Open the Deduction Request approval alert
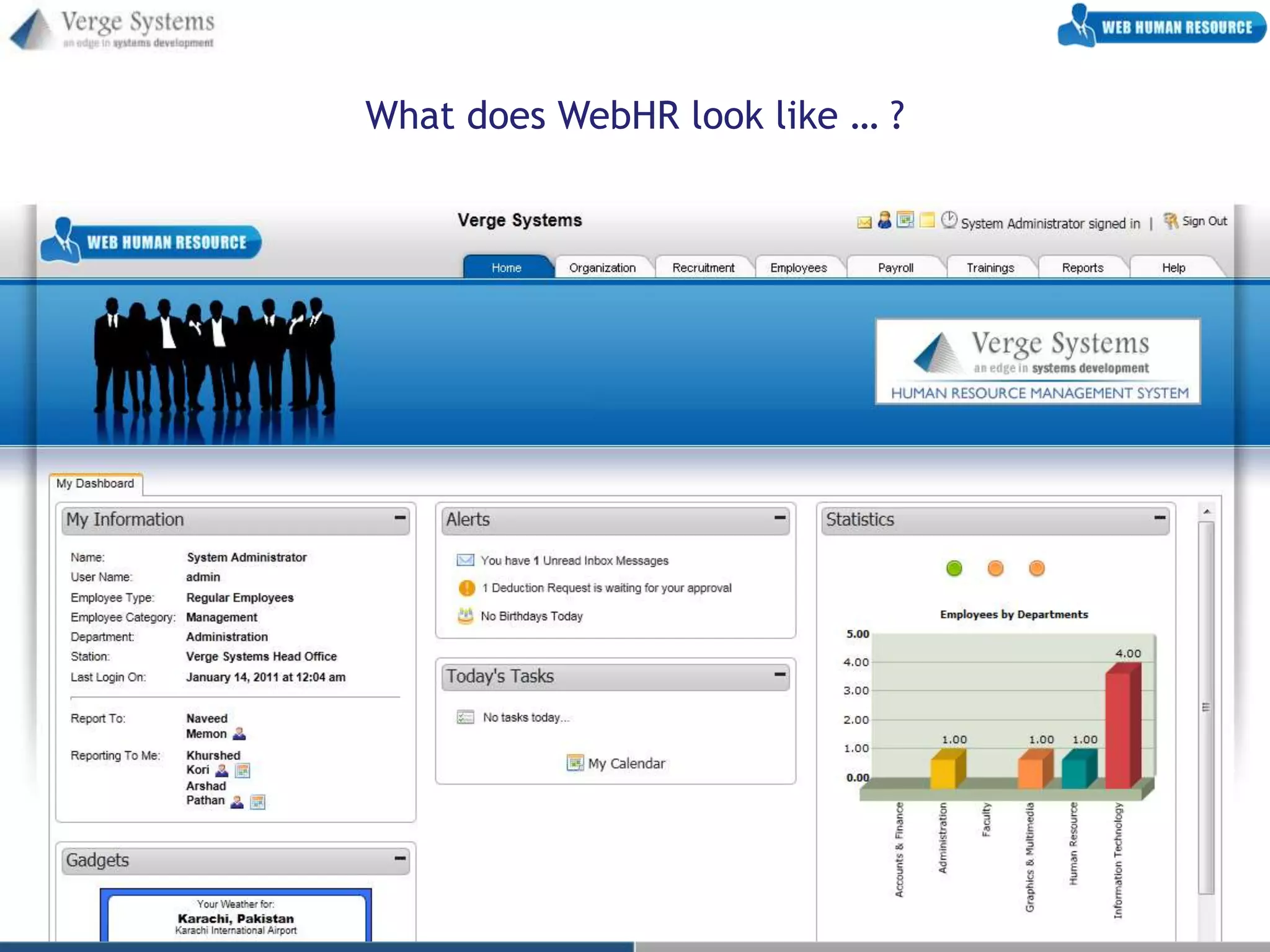This screenshot has height=952, width=1270. (607, 588)
